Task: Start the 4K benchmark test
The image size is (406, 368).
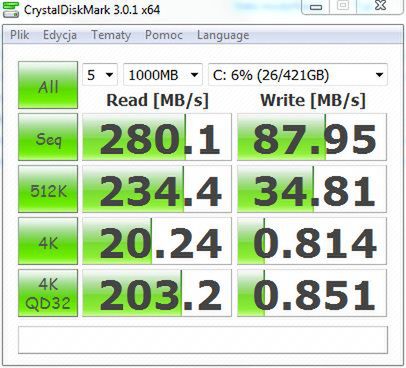Action: [x=48, y=241]
